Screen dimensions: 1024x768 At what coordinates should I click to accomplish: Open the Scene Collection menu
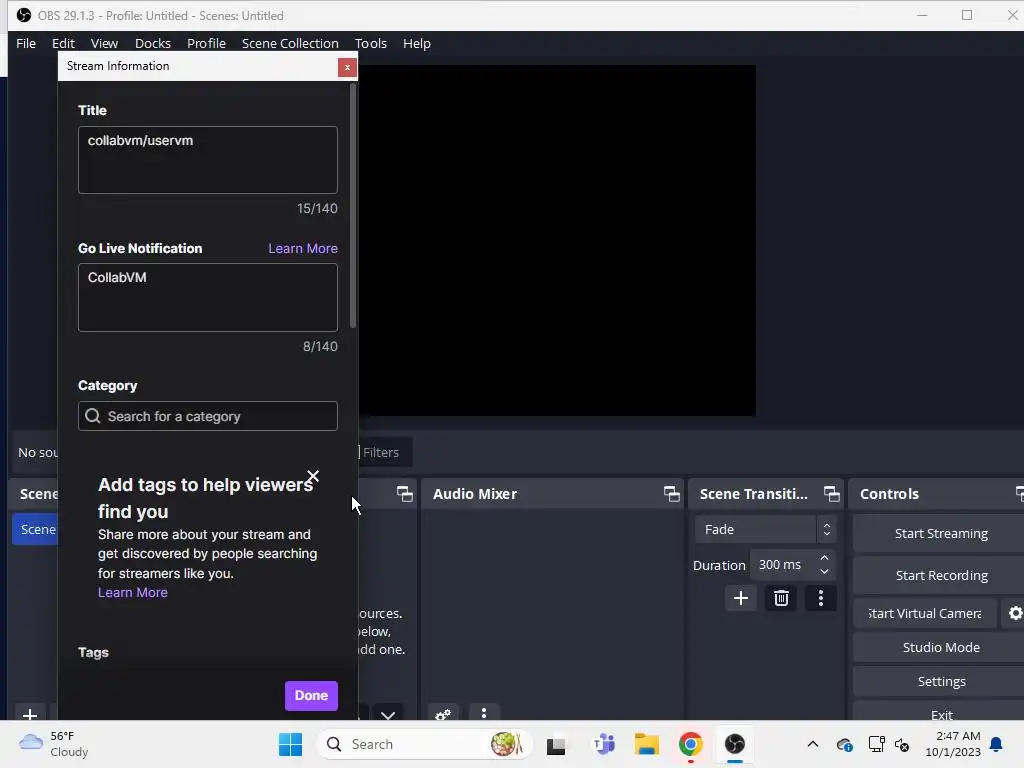(290, 43)
